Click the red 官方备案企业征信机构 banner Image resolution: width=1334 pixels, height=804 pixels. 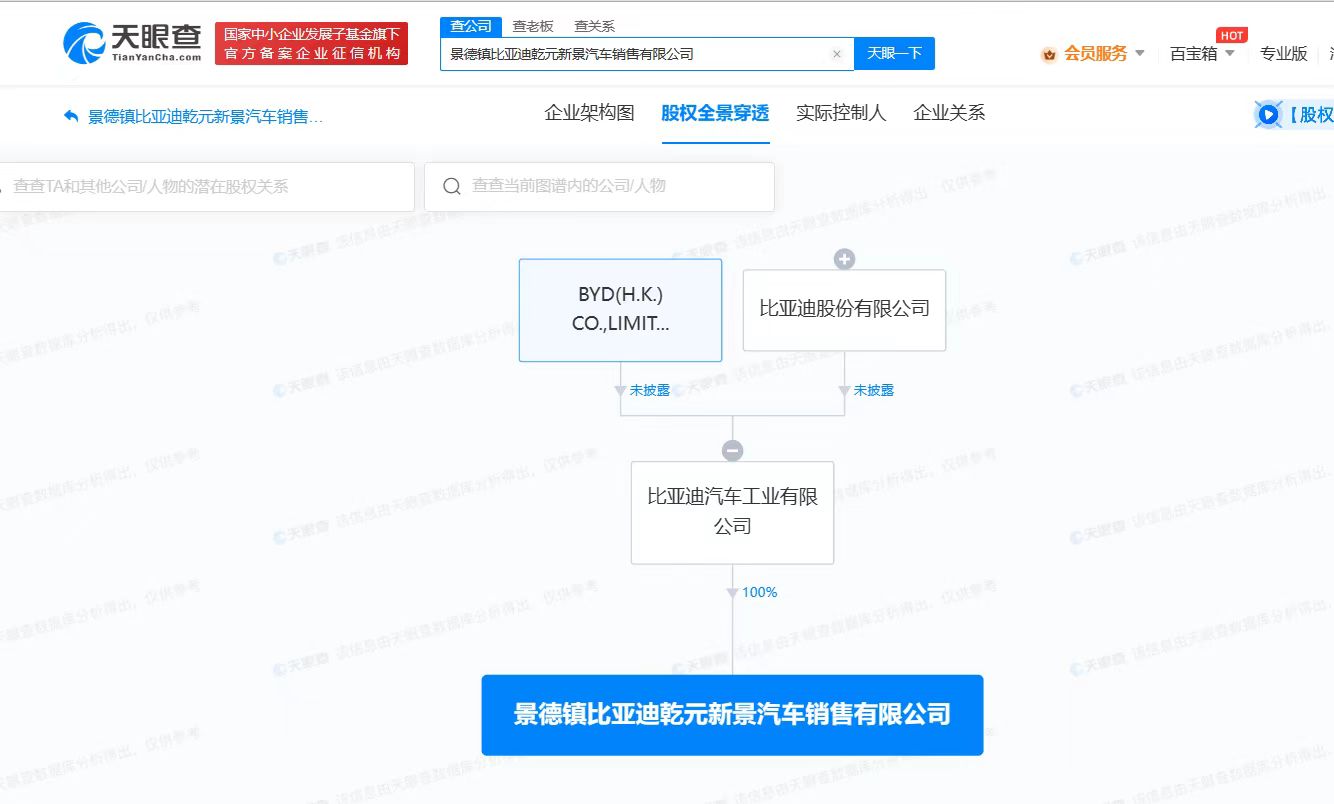(312, 44)
